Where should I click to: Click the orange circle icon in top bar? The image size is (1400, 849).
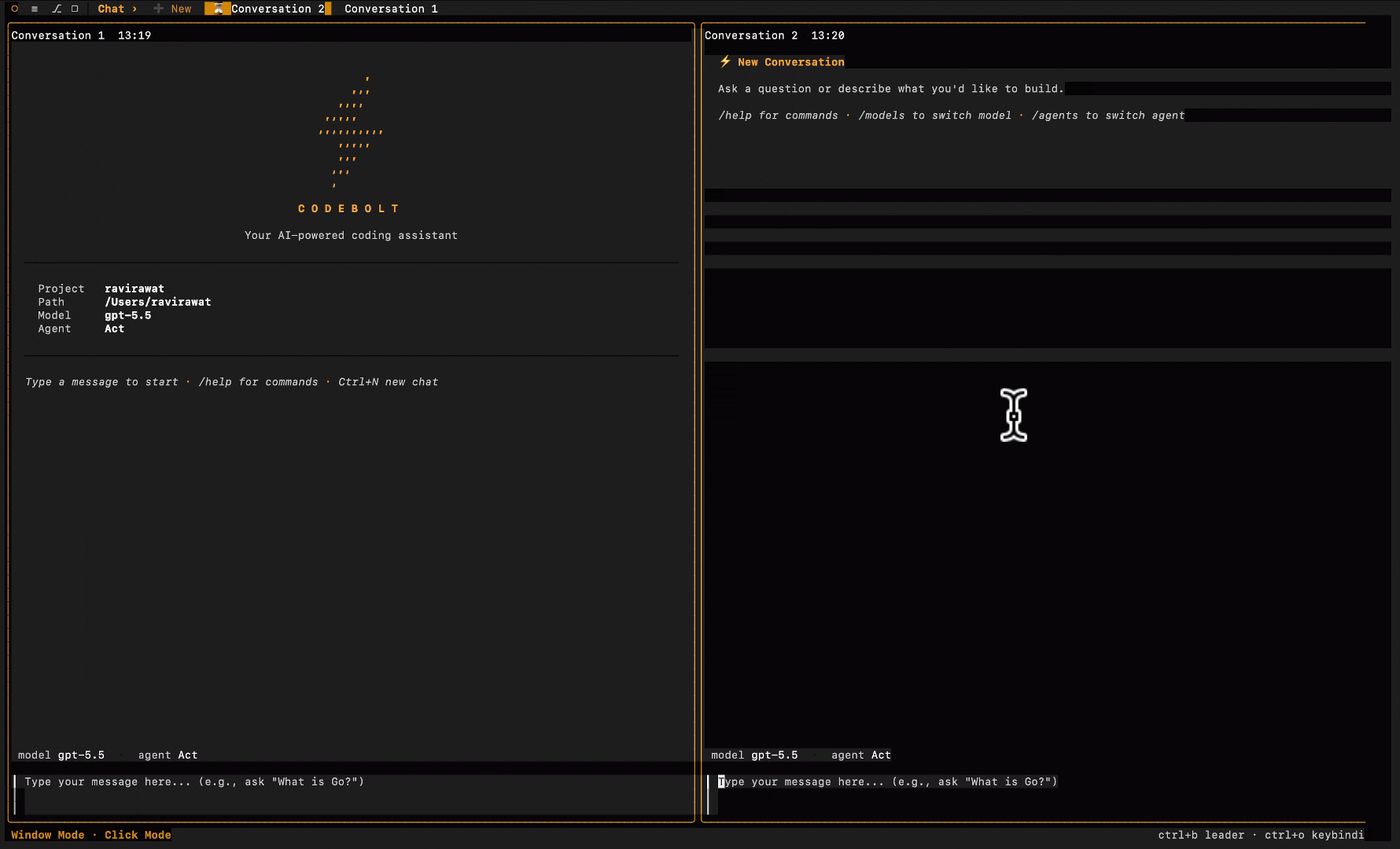14,9
